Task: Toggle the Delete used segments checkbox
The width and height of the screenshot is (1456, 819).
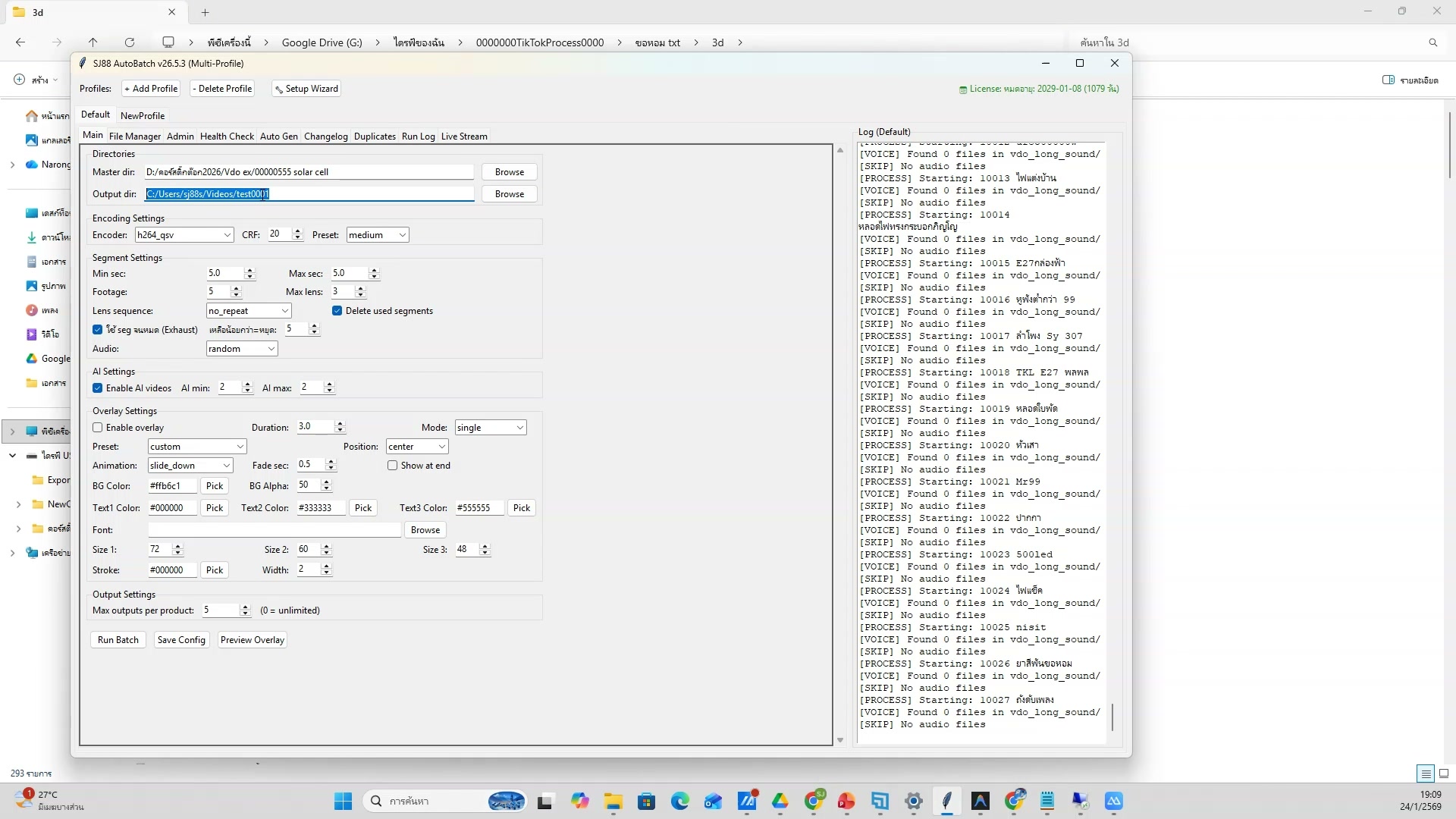Action: tap(337, 310)
